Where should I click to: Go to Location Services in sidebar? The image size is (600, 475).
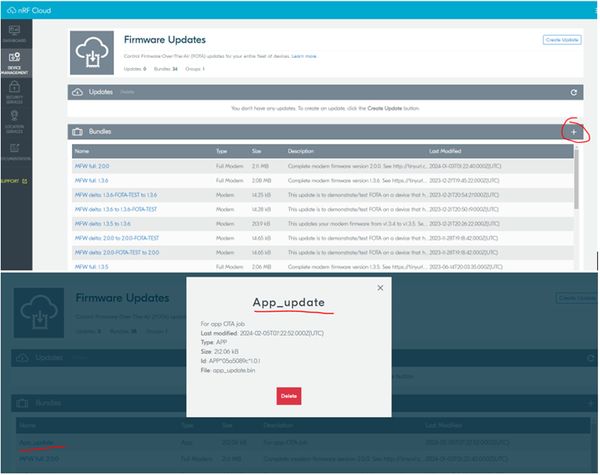(15, 123)
